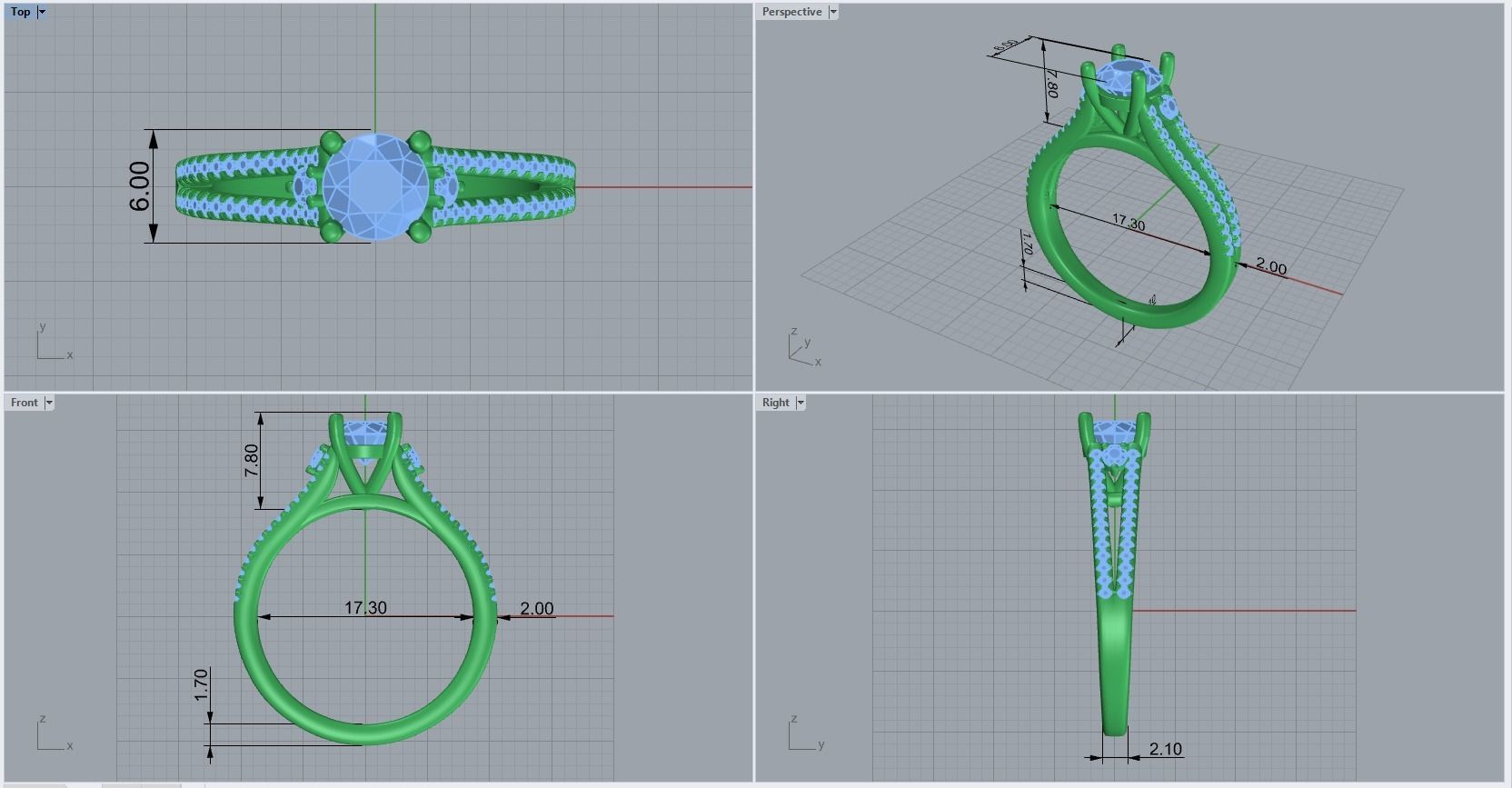Click the Front viewport title label
This screenshot has width=1512, height=788.
coord(25,403)
